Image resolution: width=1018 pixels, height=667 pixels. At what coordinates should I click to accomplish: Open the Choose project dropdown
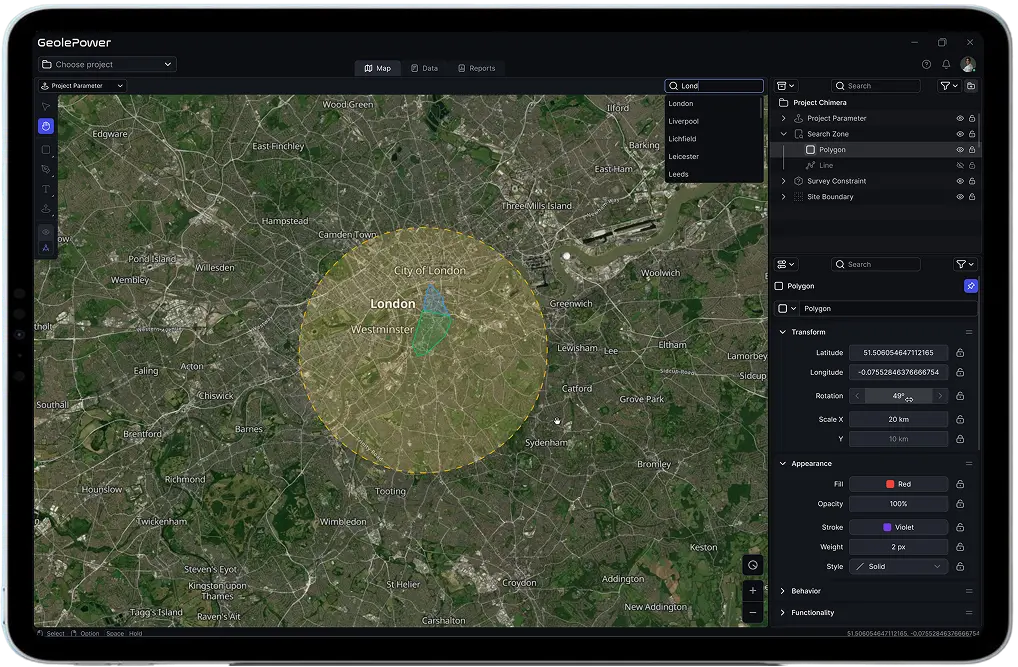pyautogui.click(x=106, y=63)
